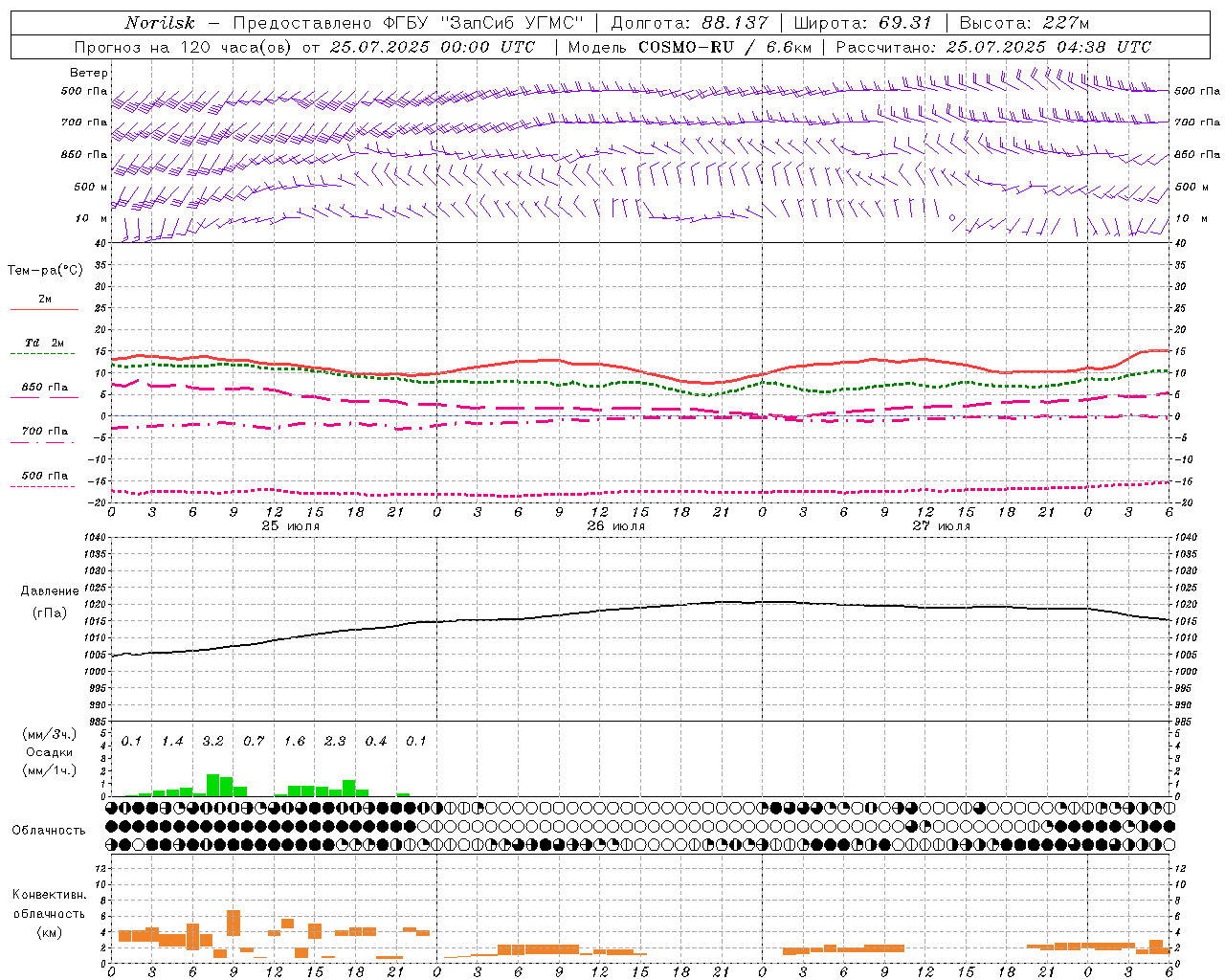Viewport: 1225px width, 980px height.
Task: Click the 0.4 three-hour precipitation value
Action: [x=375, y=741]
